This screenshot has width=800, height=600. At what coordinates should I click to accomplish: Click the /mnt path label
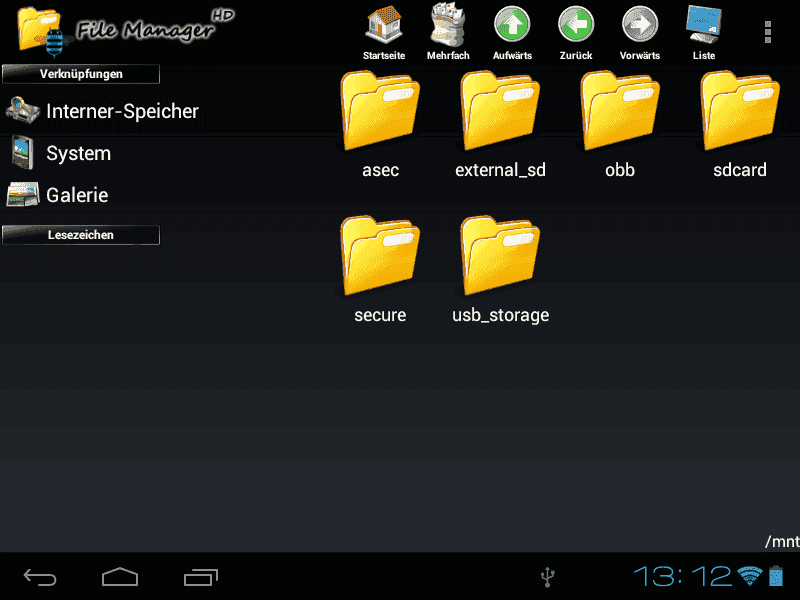pyautogui.click(x=782, y=541)
